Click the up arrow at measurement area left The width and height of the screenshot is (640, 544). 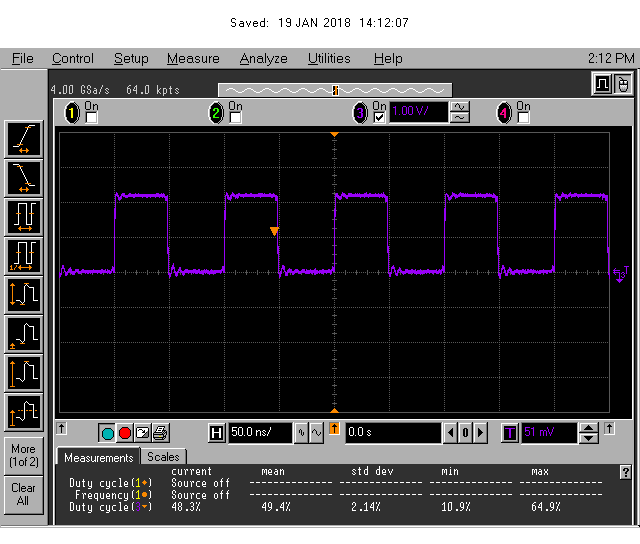tap(62, 429)
